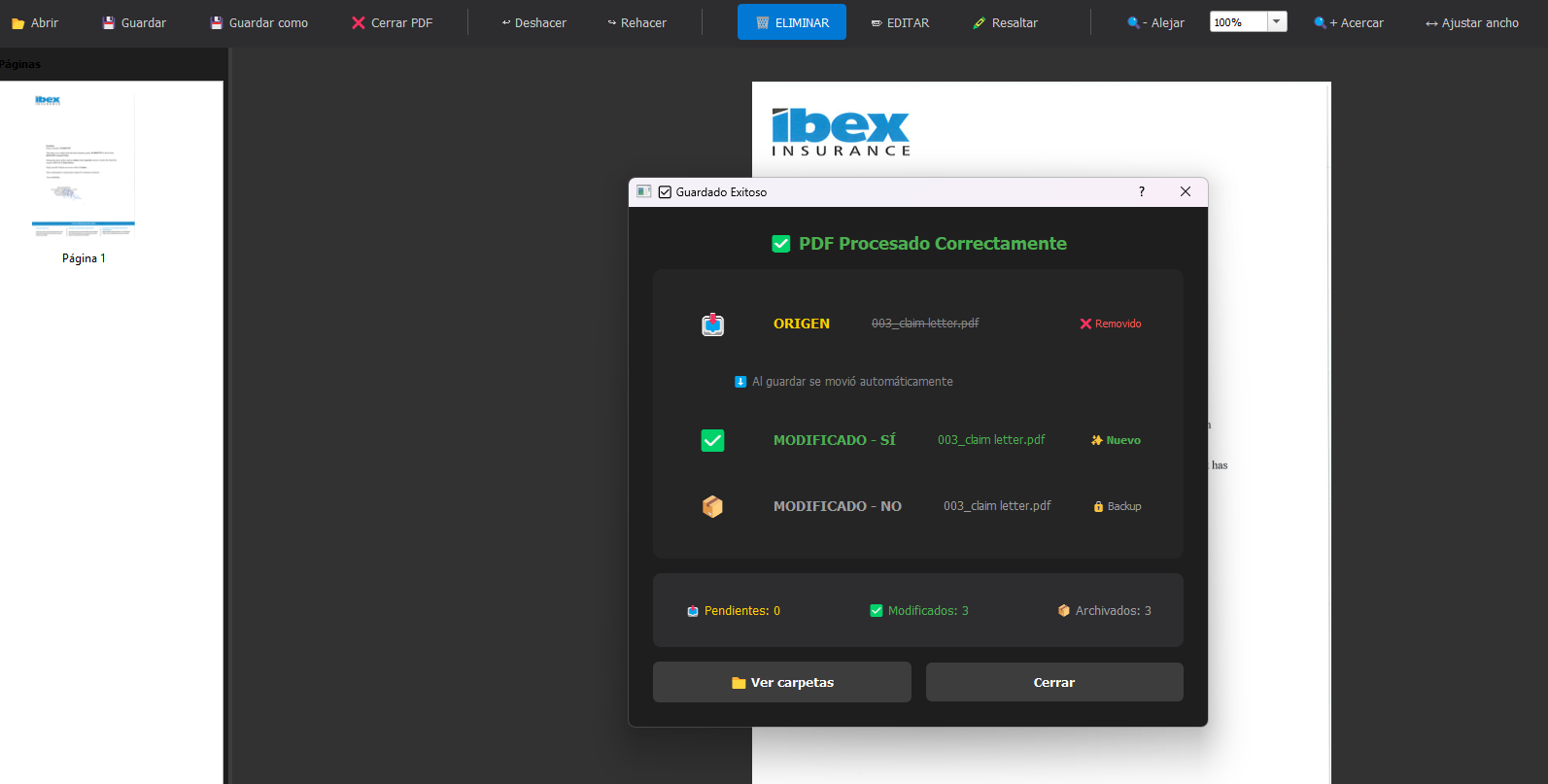Click the ORIGEN inbox icon
The image size is (1548, 784).
(712, 324)
